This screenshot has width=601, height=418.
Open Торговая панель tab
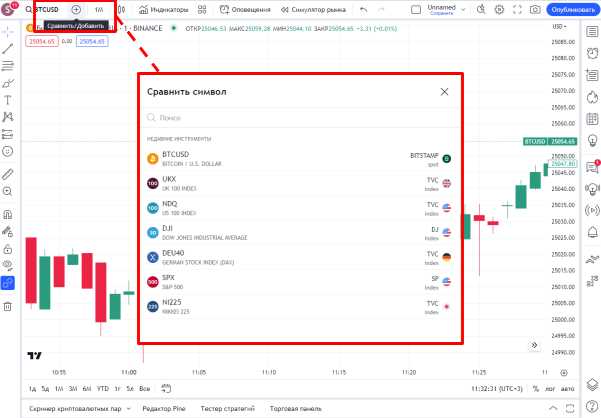[296, 408]
